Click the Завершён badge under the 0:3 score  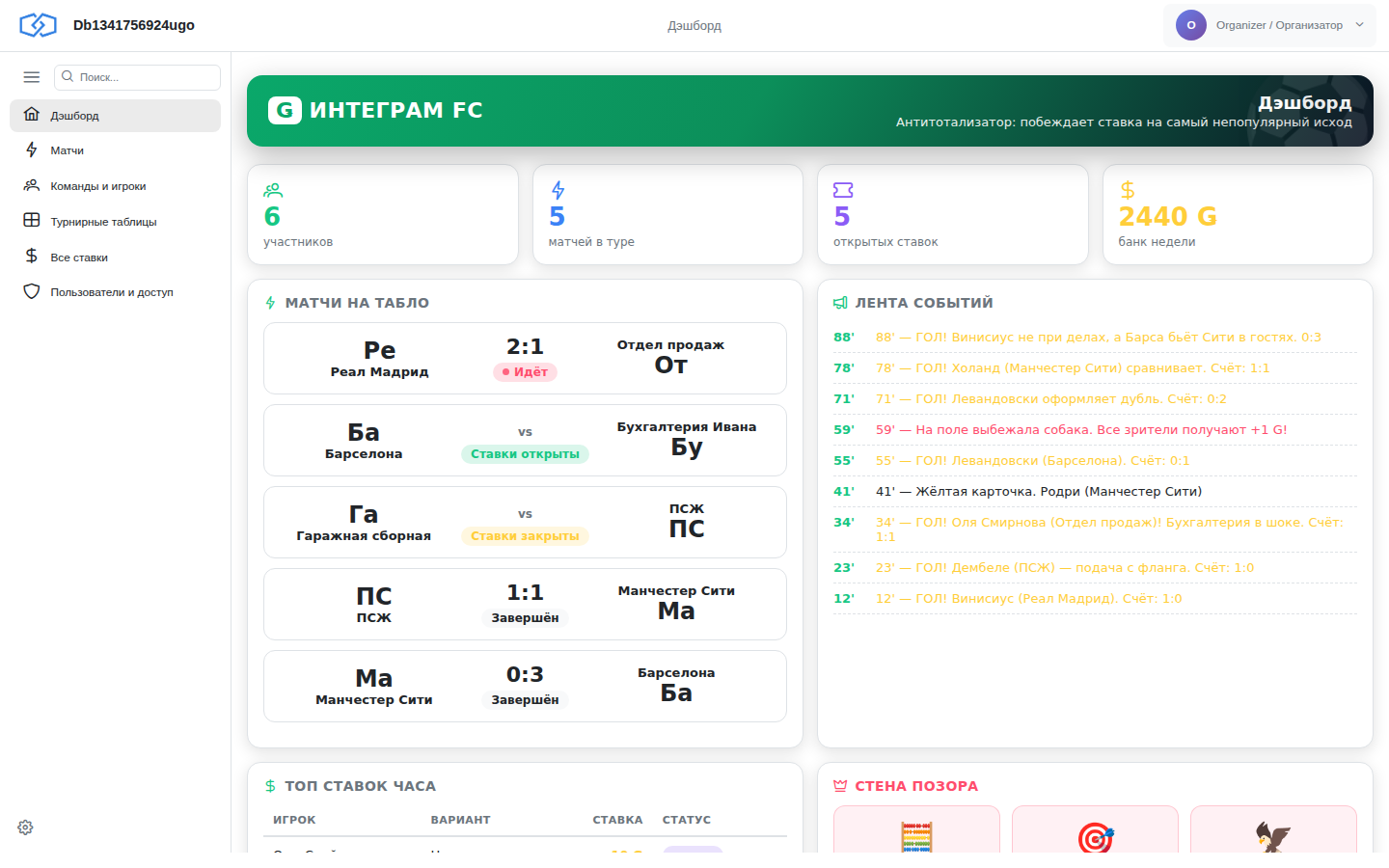(525, 700)
